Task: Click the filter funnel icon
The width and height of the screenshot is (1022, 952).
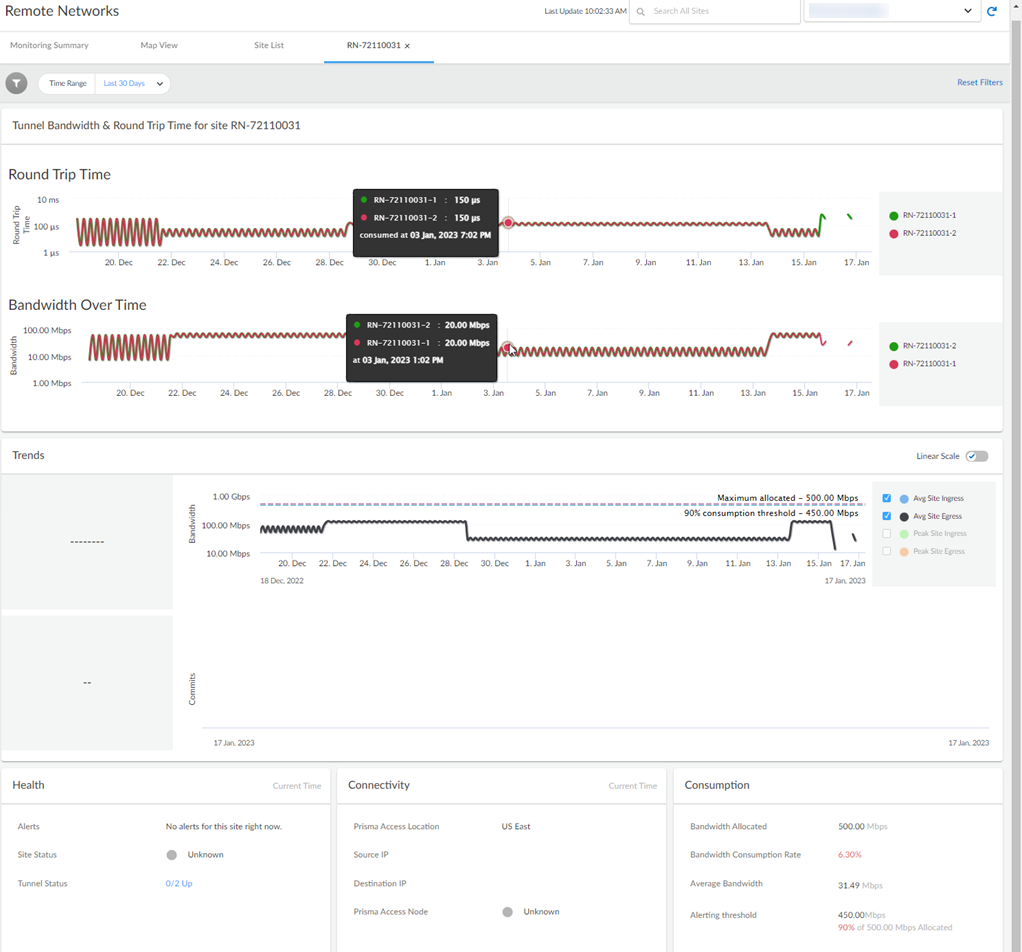Action: click(x=16, y=84)
